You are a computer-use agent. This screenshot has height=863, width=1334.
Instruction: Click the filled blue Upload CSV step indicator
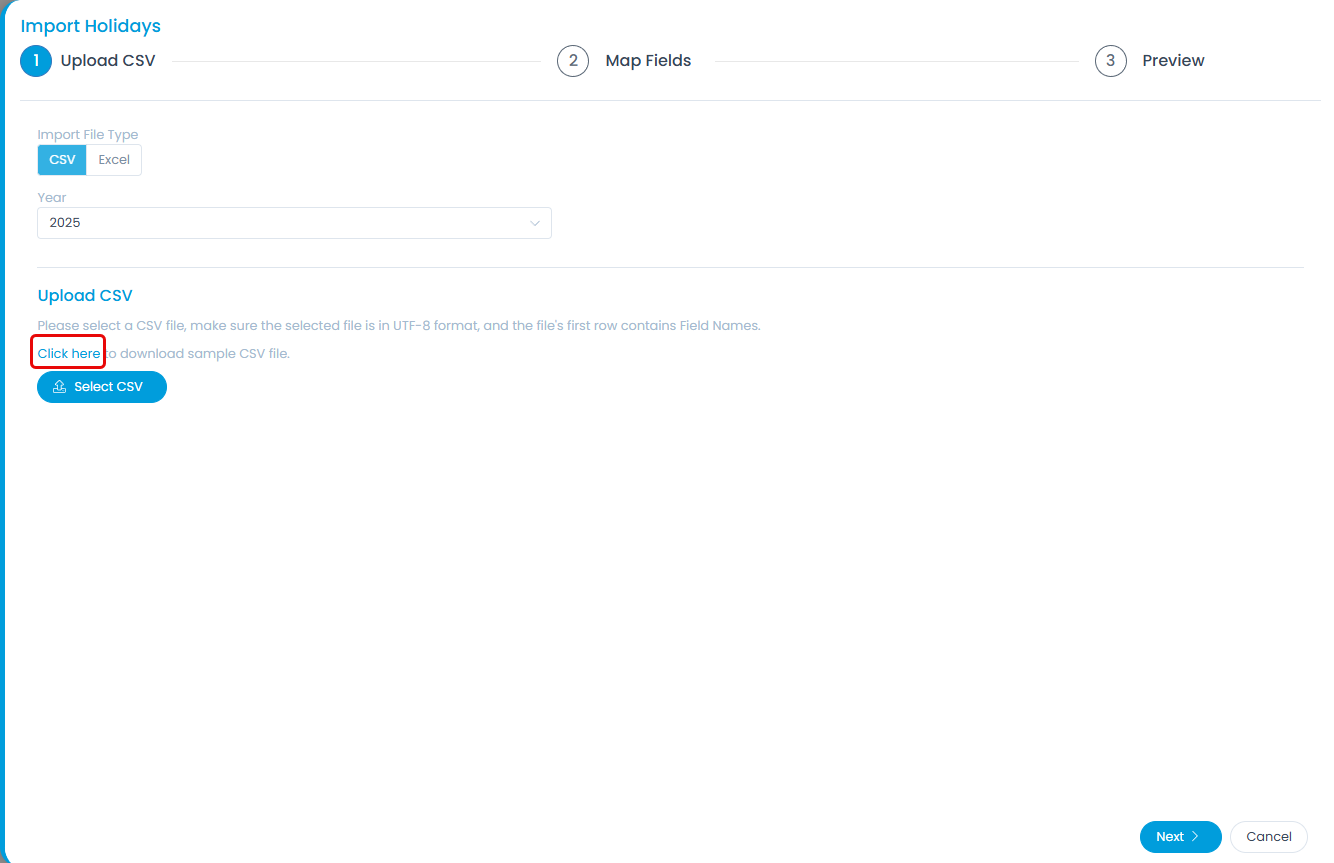(x=36, y=60)
